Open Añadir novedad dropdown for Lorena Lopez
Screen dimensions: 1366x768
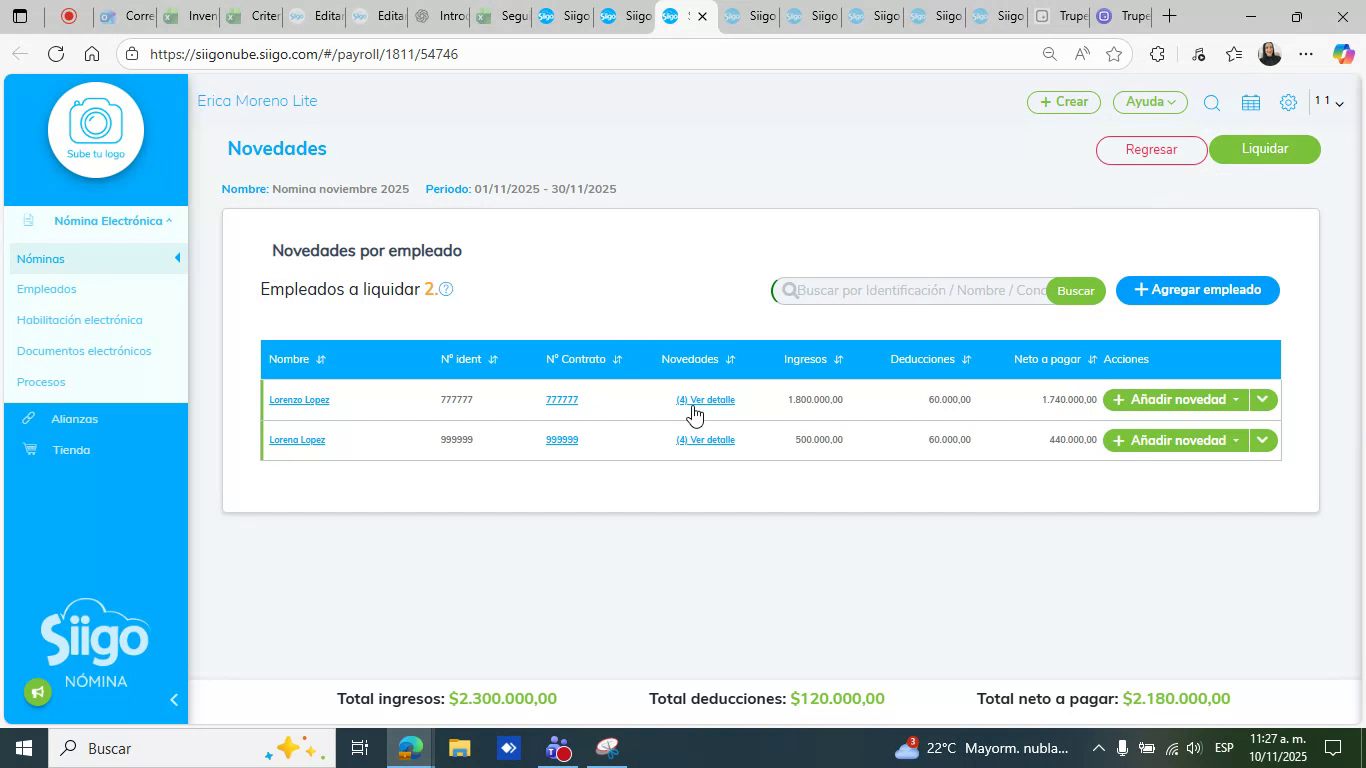tap(1176, 440)
